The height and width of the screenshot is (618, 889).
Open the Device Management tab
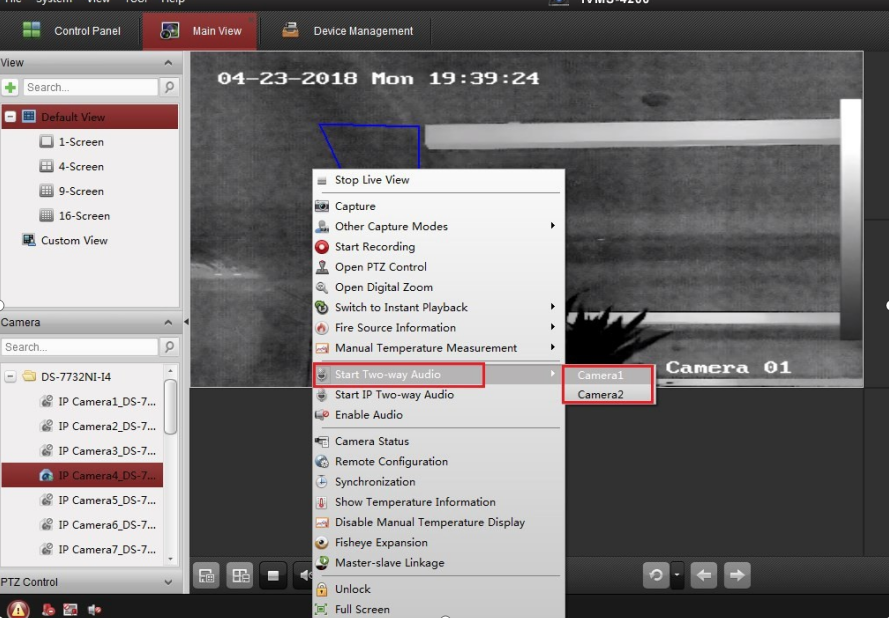(347, 31)
